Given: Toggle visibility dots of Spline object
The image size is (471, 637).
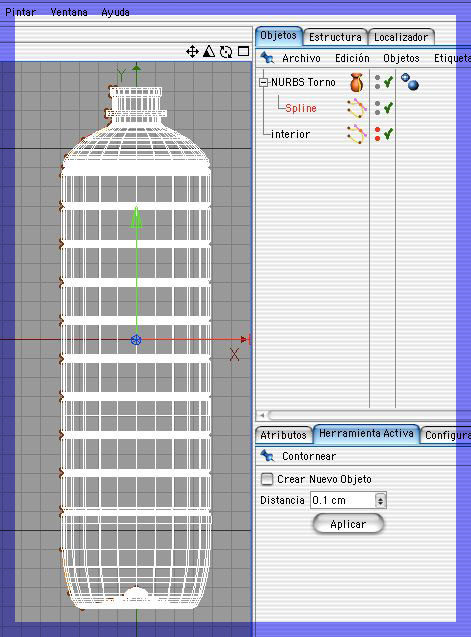Looking at the screenshot, I should pyautogui.click(x=378, y=108).
